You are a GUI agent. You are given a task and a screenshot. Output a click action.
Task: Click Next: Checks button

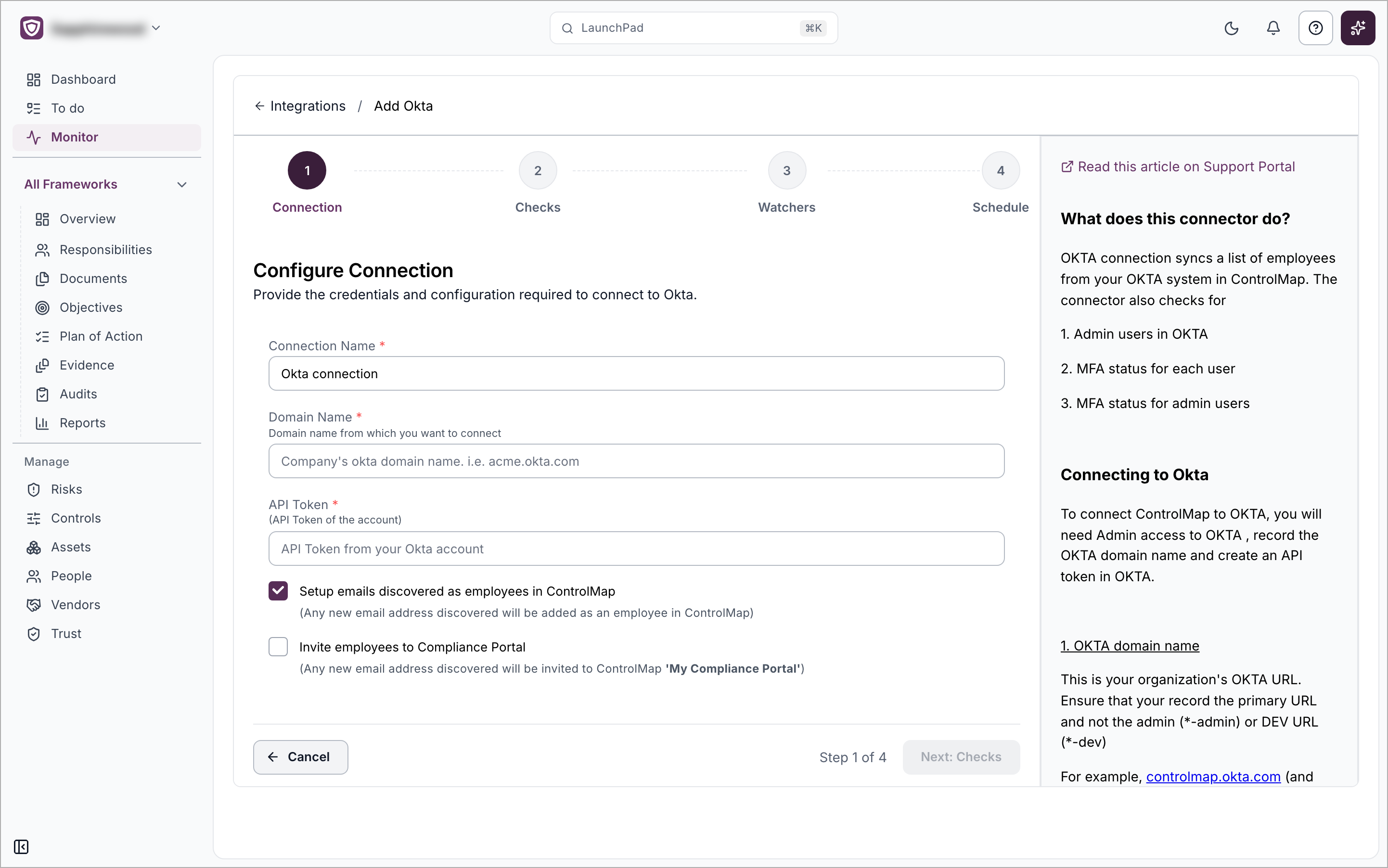tap(961, 757)
